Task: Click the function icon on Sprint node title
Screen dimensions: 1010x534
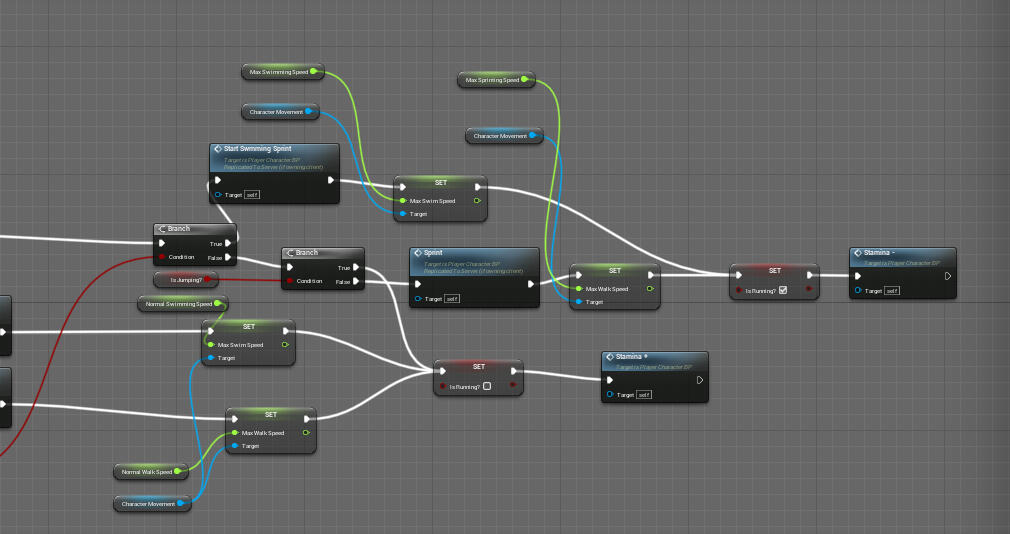Action: point(418,254)
